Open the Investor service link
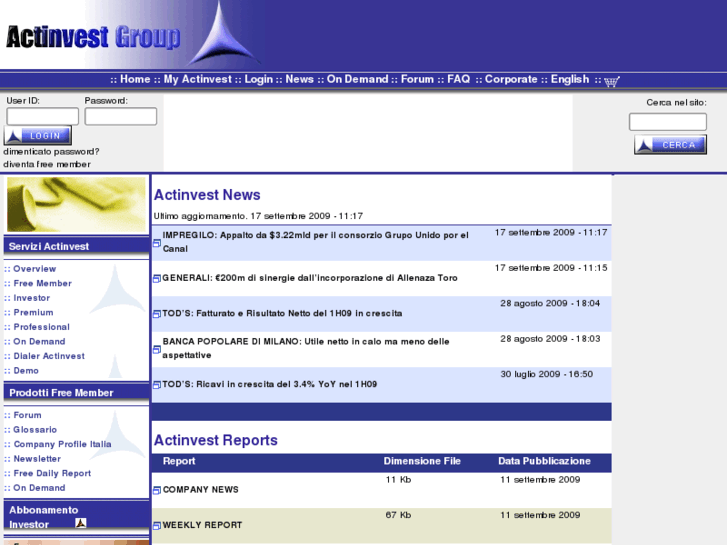This screenshot has height=545, width=727. tap(32, 298)
